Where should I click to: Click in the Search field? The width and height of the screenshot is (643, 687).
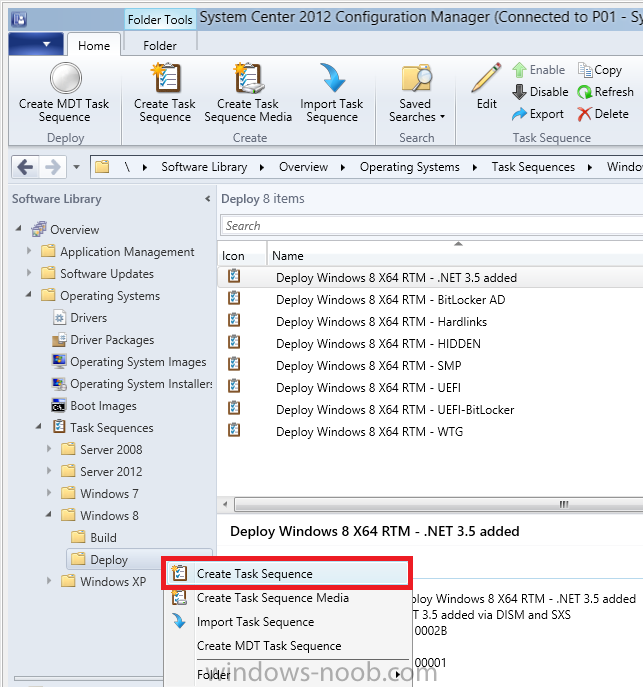tap(431, 226)
